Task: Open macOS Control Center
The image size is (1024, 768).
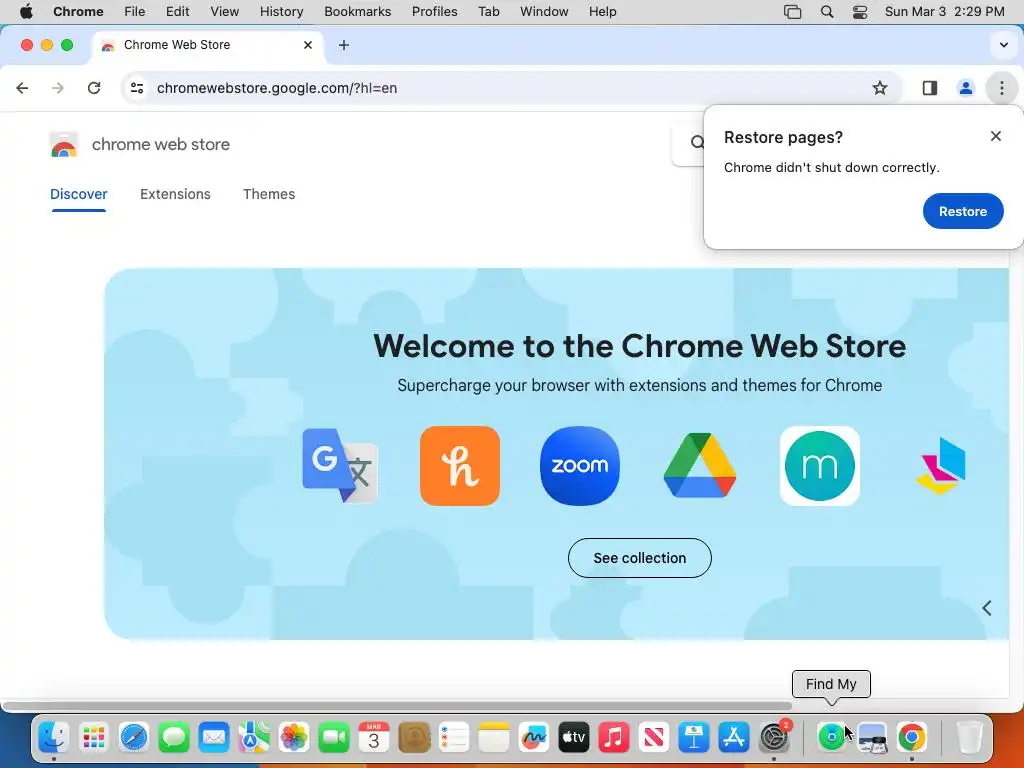Action: point(860,12)
